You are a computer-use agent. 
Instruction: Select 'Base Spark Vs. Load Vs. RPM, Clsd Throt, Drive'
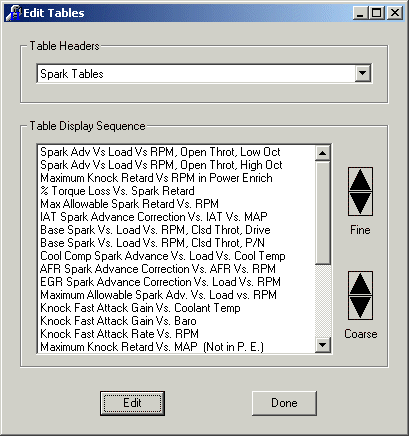click(x=155, y=230)
